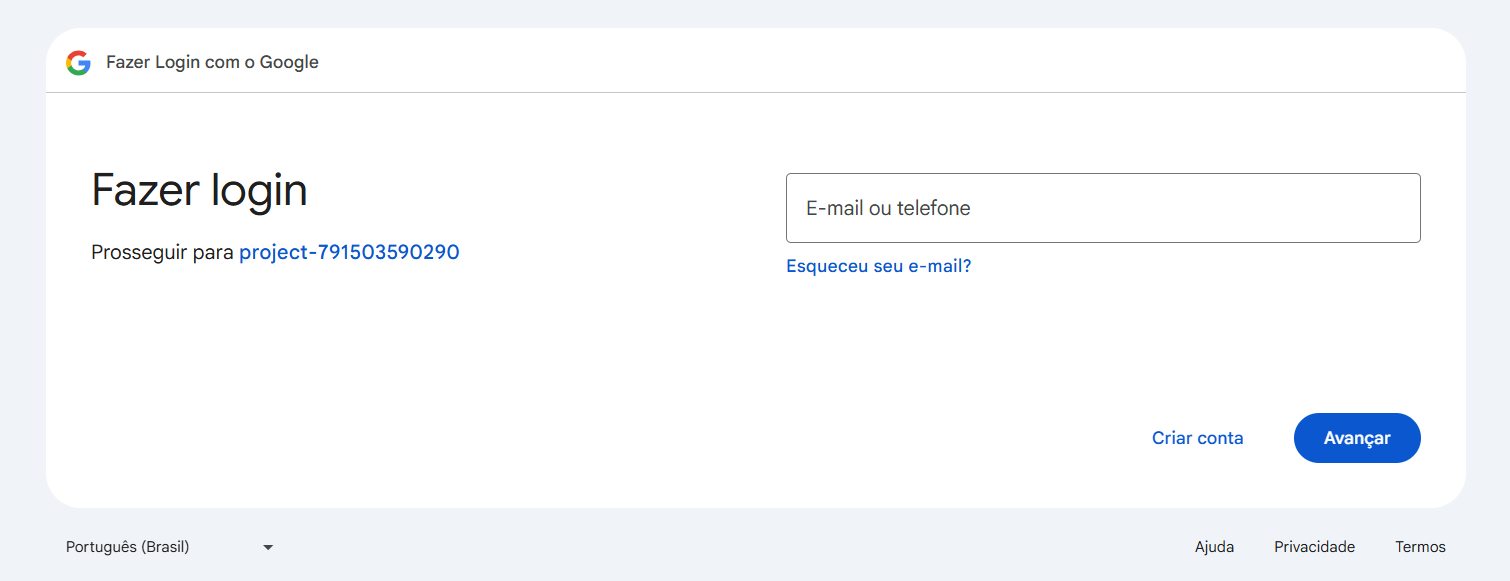
Task: Open the Privacidade link
Action: pos(1314,547)
